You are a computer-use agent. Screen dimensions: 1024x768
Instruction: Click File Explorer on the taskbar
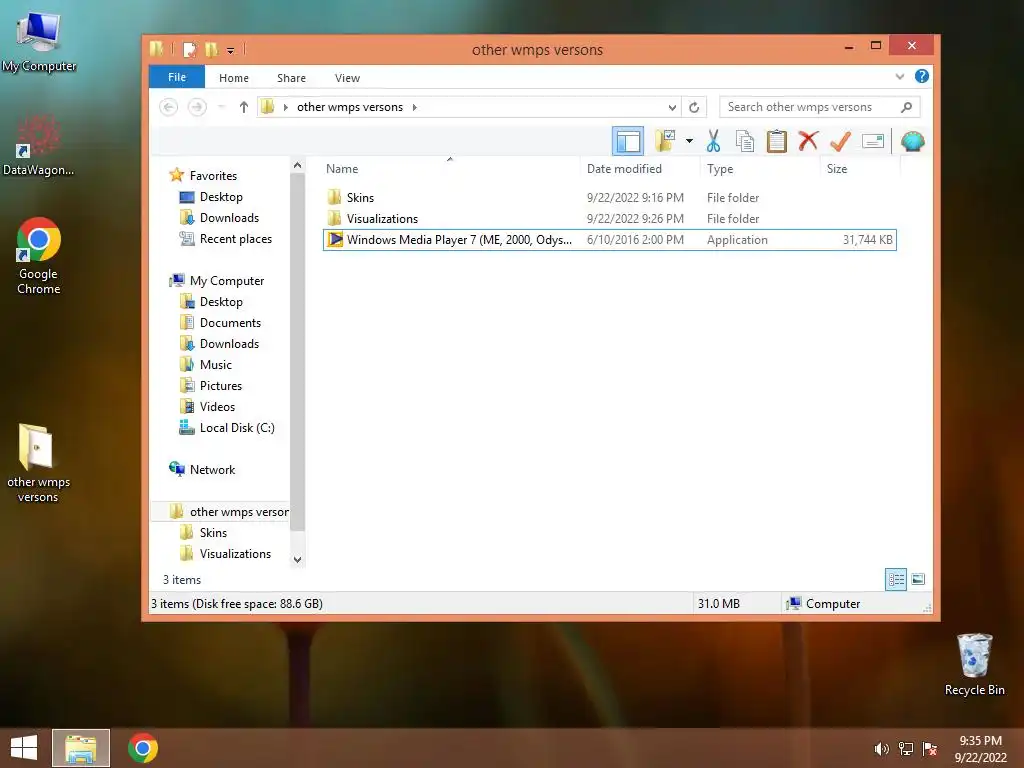click(x=81, y=748)
